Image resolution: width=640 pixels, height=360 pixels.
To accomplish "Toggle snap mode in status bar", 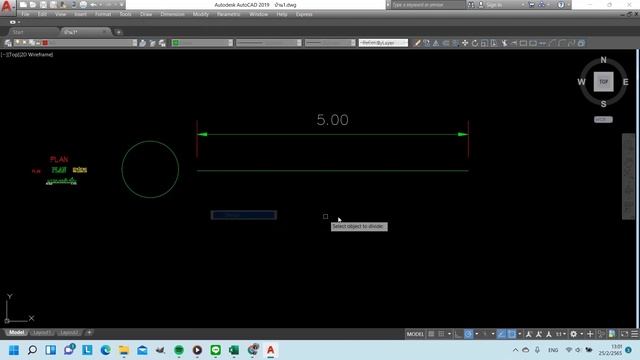I will [441, 334].
